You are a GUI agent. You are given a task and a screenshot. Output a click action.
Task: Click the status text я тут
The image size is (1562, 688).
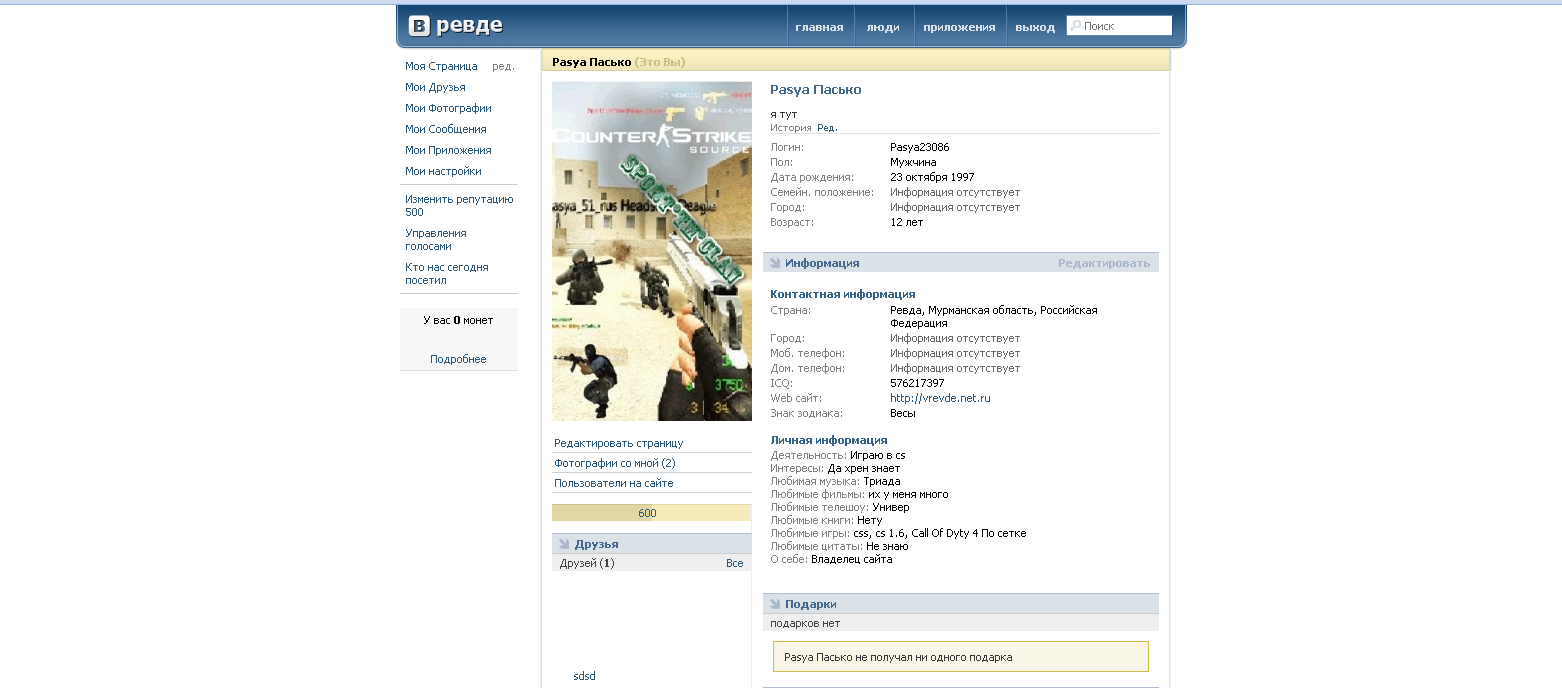tap(783, 114)
